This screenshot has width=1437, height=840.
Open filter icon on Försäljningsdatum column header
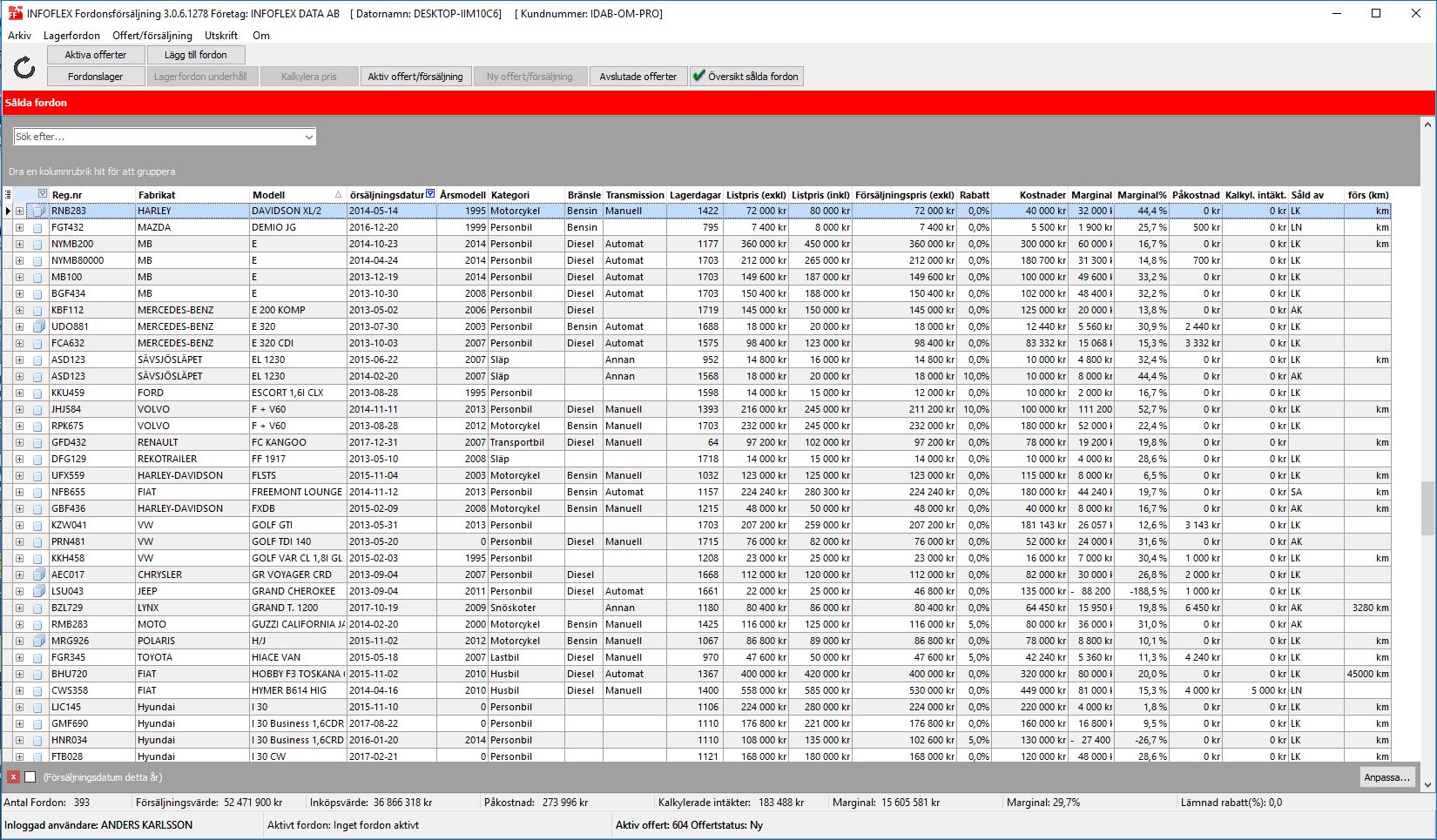click(430, 194)
